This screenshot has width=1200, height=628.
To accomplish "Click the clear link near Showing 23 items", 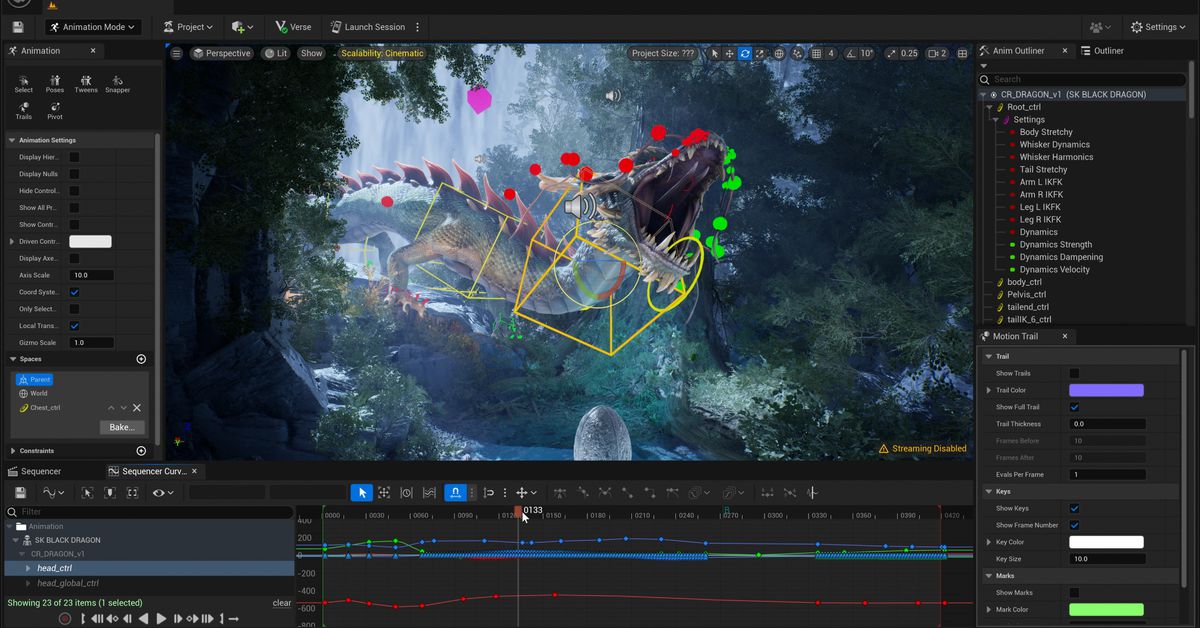I will click(x=282, y=602).
